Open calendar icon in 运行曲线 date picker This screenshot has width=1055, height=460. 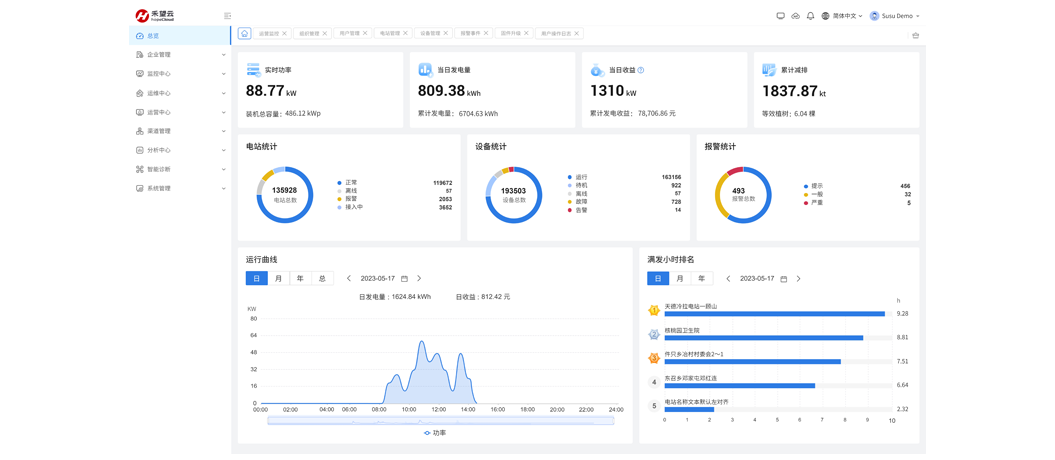tap(404, 279)
